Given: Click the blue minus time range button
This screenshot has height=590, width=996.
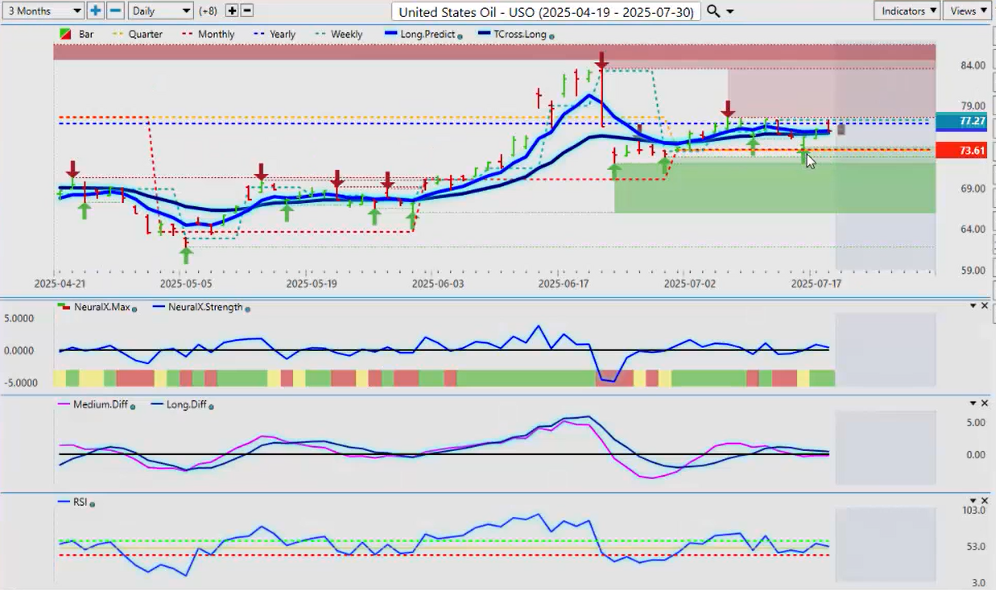Looking at the screenshot, I should click(x=115, y=10).
